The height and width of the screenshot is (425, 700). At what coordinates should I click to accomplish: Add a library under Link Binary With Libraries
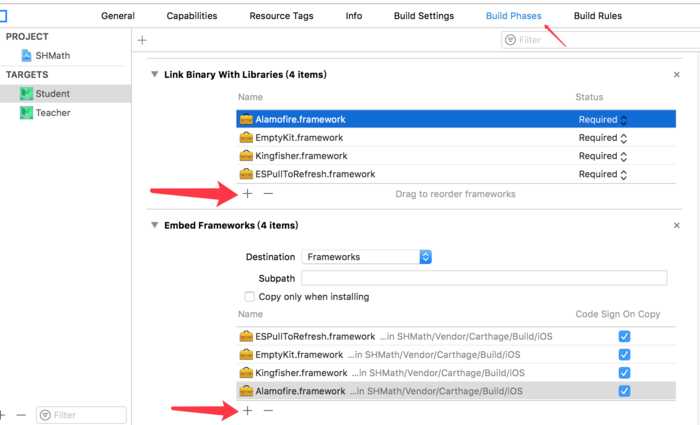(247, 194)
